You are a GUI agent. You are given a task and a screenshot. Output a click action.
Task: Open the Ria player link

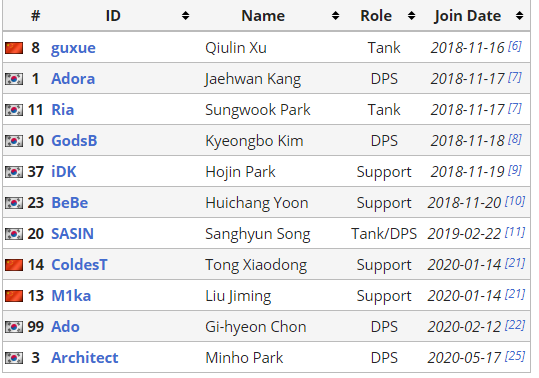click(x=63, y=110)
